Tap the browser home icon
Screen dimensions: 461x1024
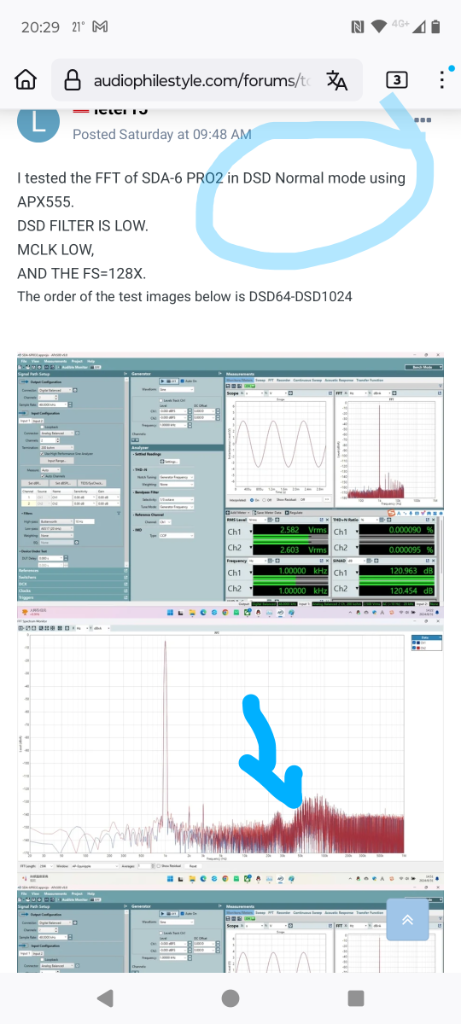pos(25,80)
